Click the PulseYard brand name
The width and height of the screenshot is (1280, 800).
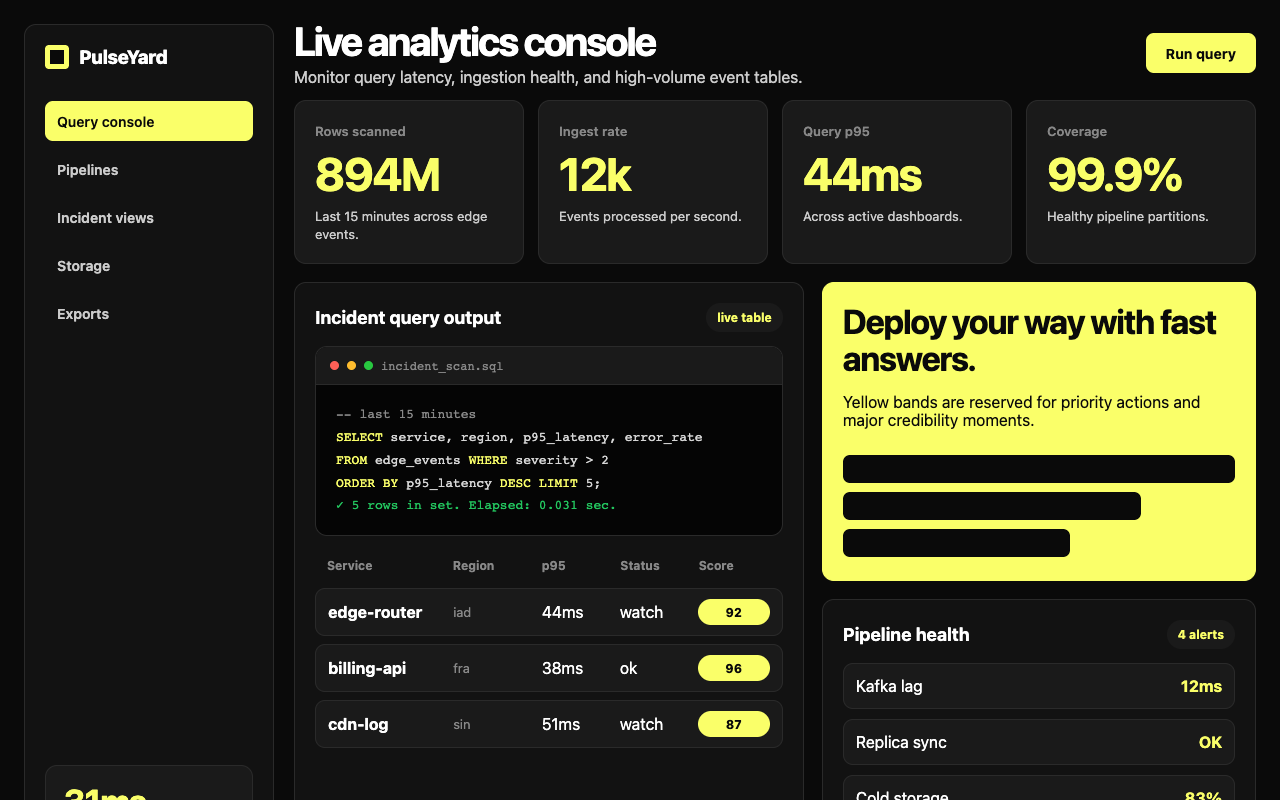(x=123, y=57)
